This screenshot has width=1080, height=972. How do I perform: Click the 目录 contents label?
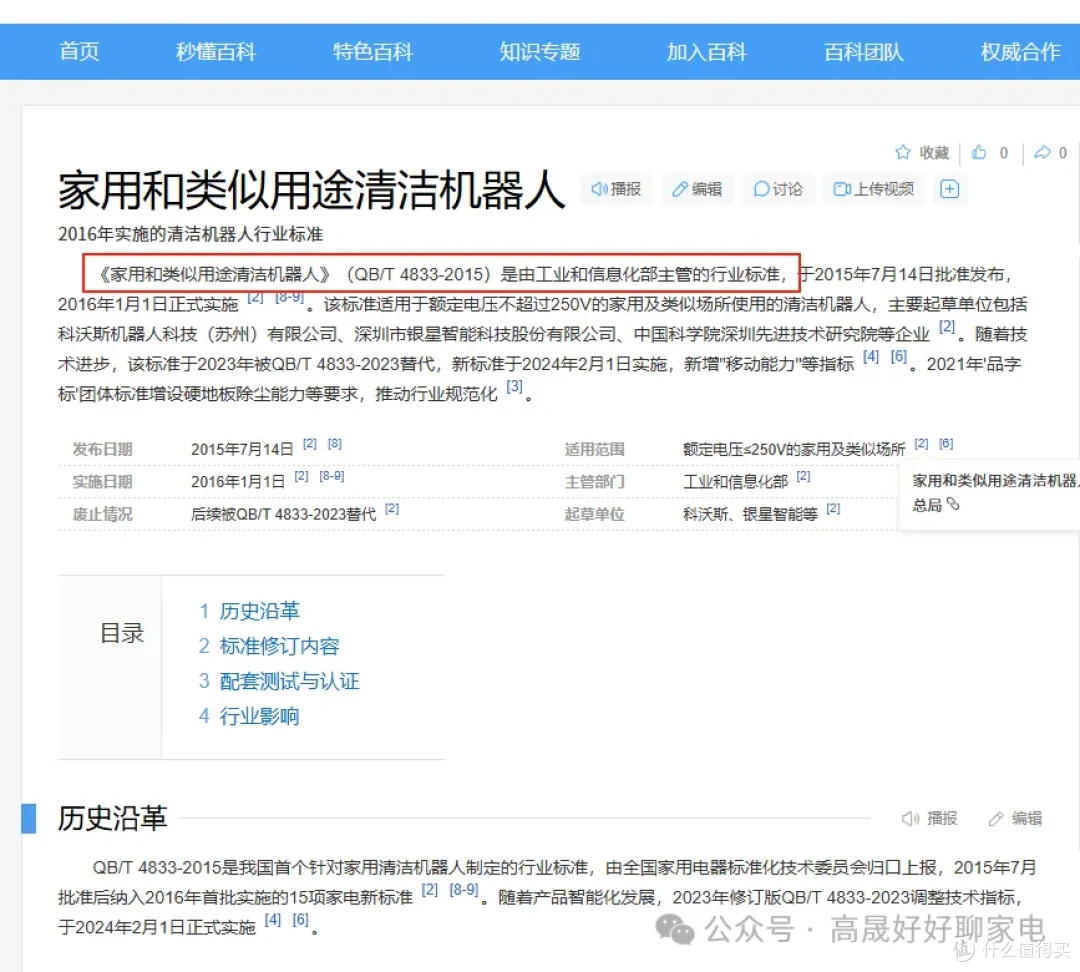pyautogui.click(x=122, y=633)
